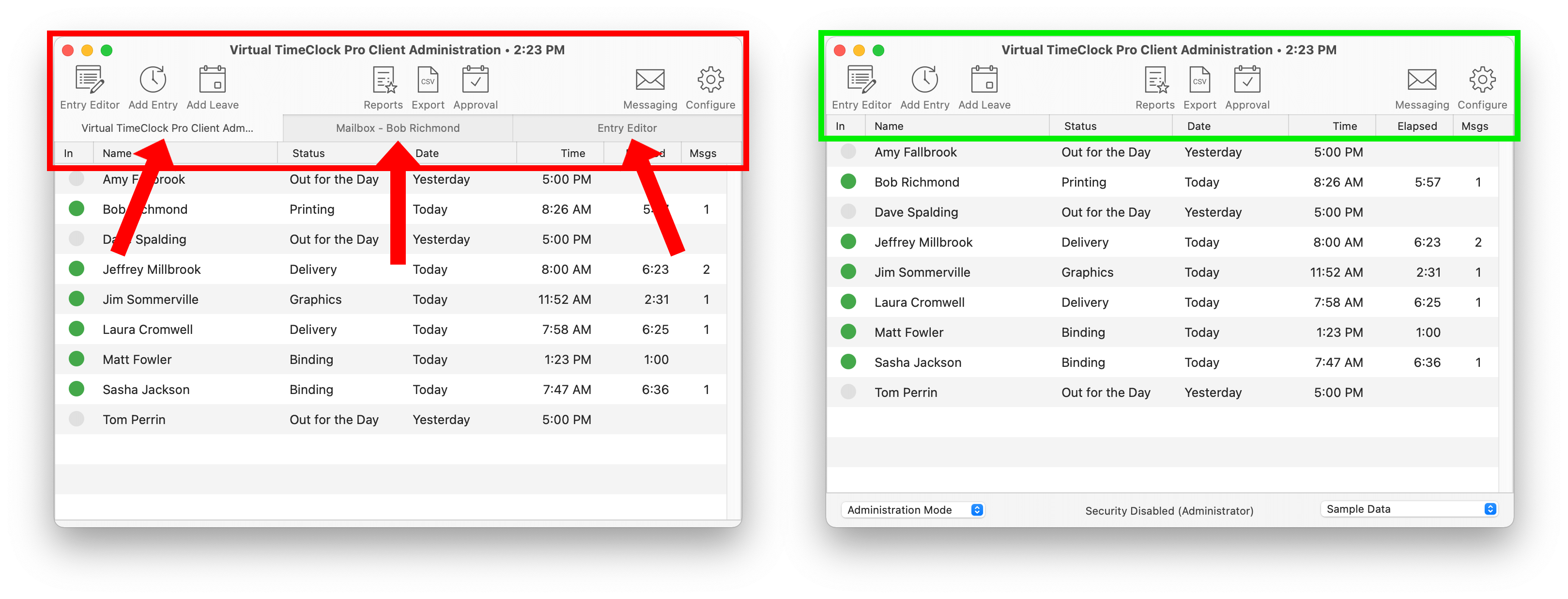The image size is (1568, 599).
Task: Click Add Leave calendar icon in right window
Action: click(984, 80)
